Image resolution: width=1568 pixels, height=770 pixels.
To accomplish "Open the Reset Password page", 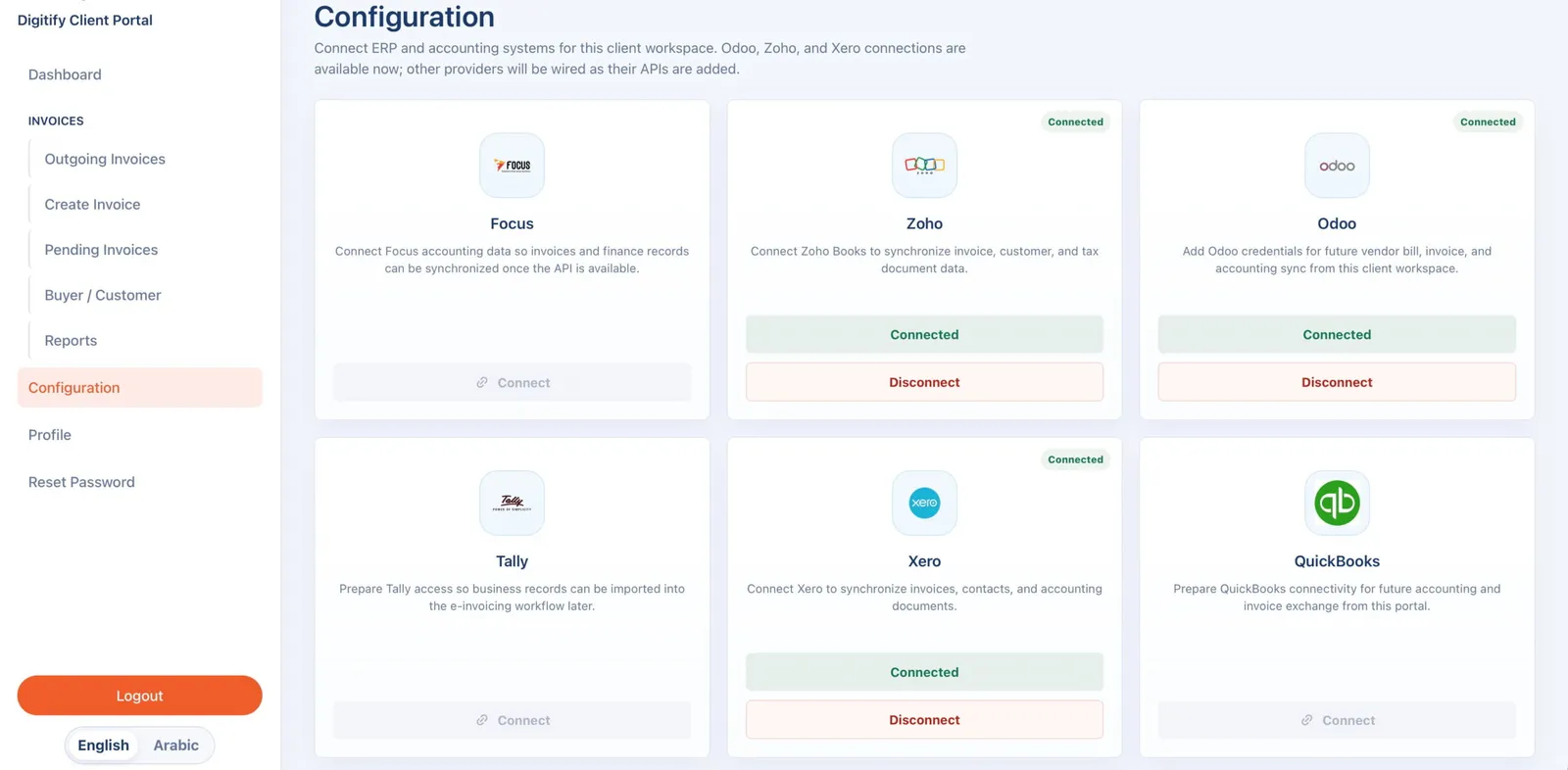I will click(81, 482).
